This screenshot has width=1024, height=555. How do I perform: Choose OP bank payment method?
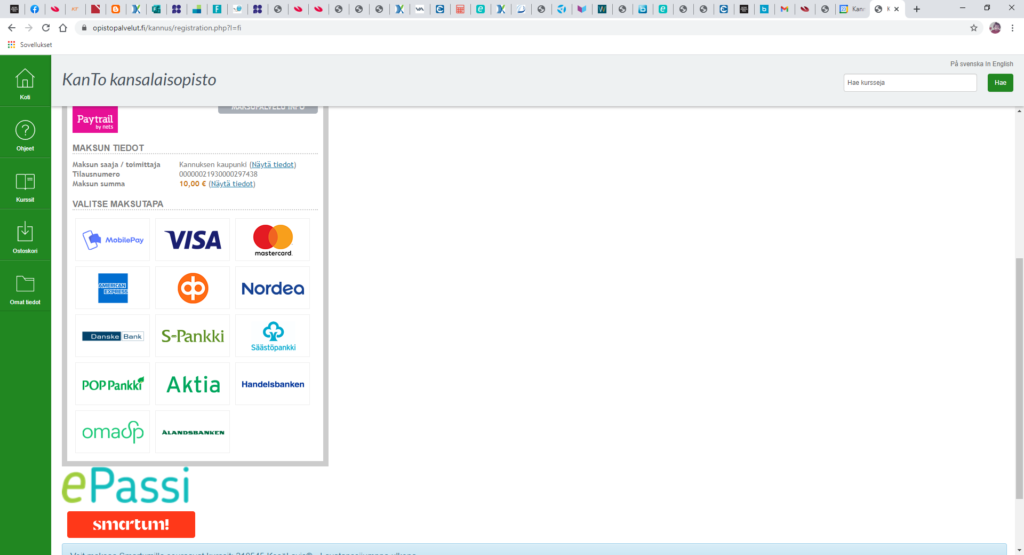pyautogui.click(x=193, y=288)
